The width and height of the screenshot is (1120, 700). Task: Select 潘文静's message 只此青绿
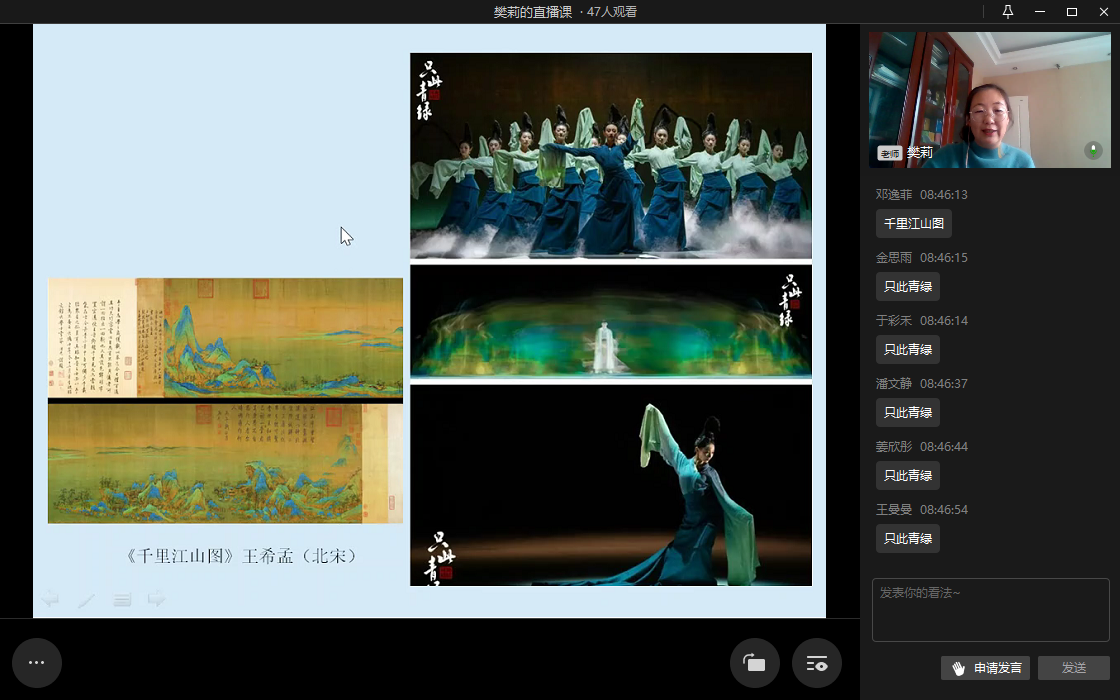pos(908,412)
